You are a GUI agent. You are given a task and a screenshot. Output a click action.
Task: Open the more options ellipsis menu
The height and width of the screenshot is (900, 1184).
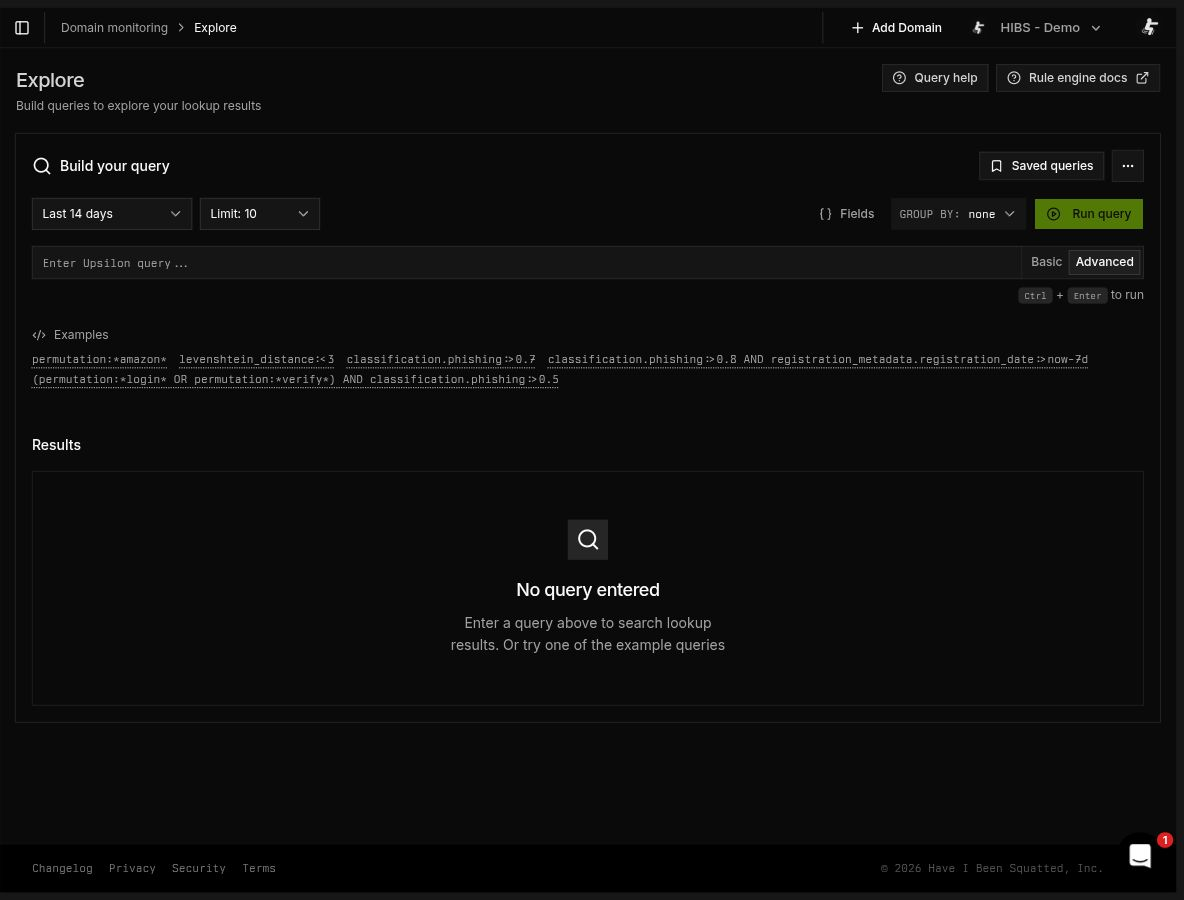click(x=1127, y=166)
